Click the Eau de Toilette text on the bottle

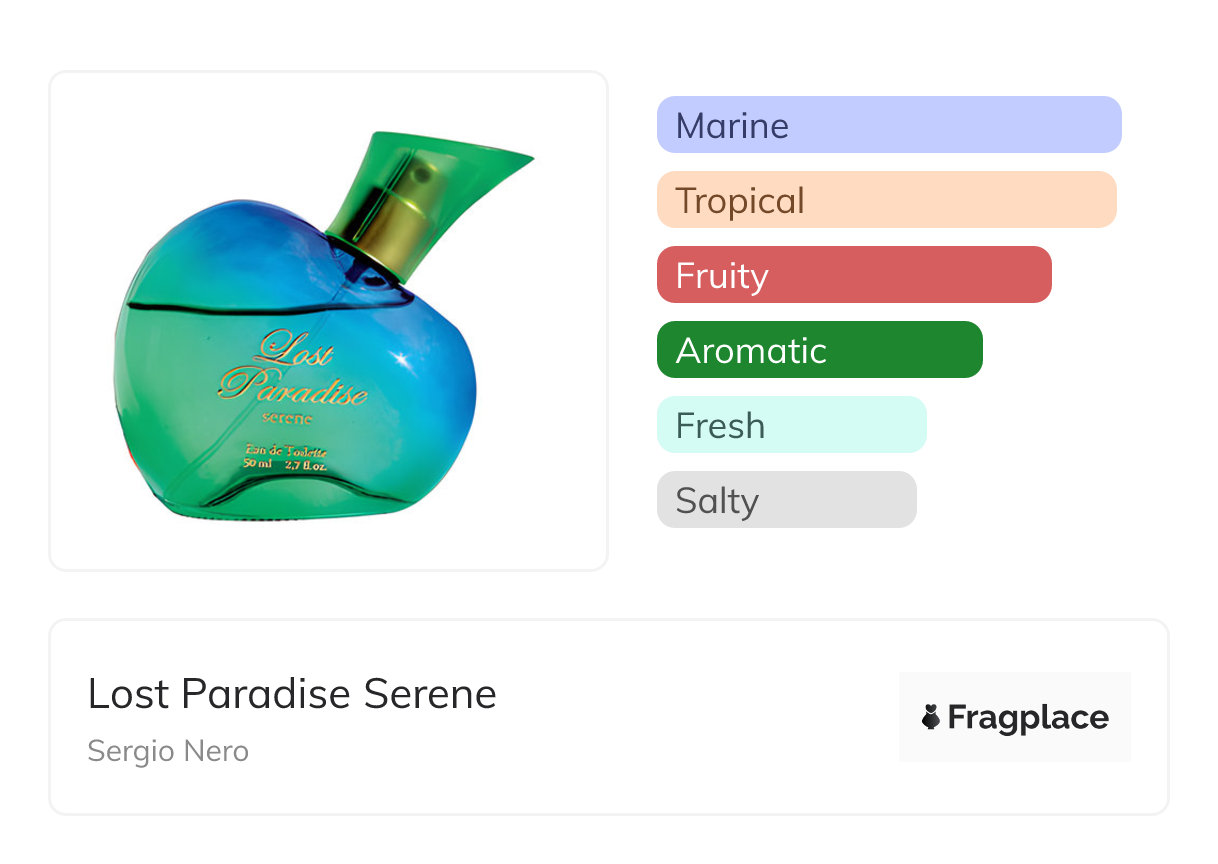(285, 452)
